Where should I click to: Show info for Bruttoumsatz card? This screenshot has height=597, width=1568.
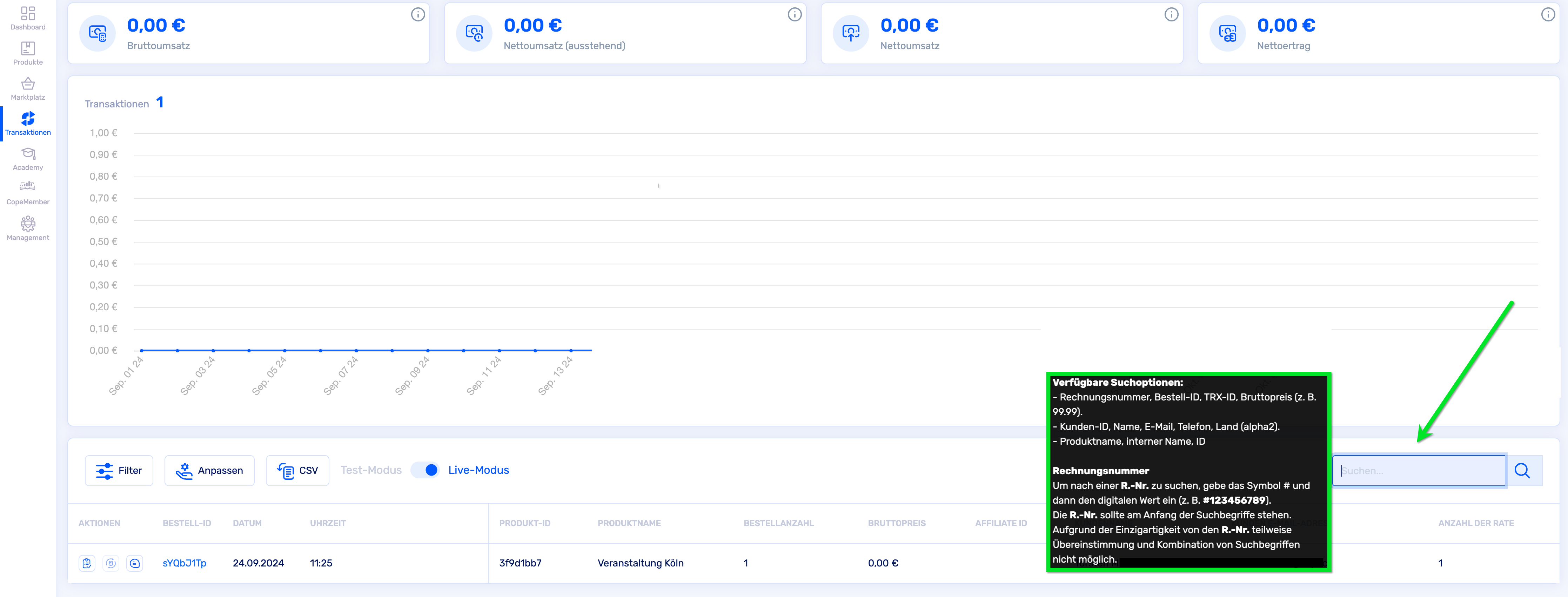click(x=417, y=15)
